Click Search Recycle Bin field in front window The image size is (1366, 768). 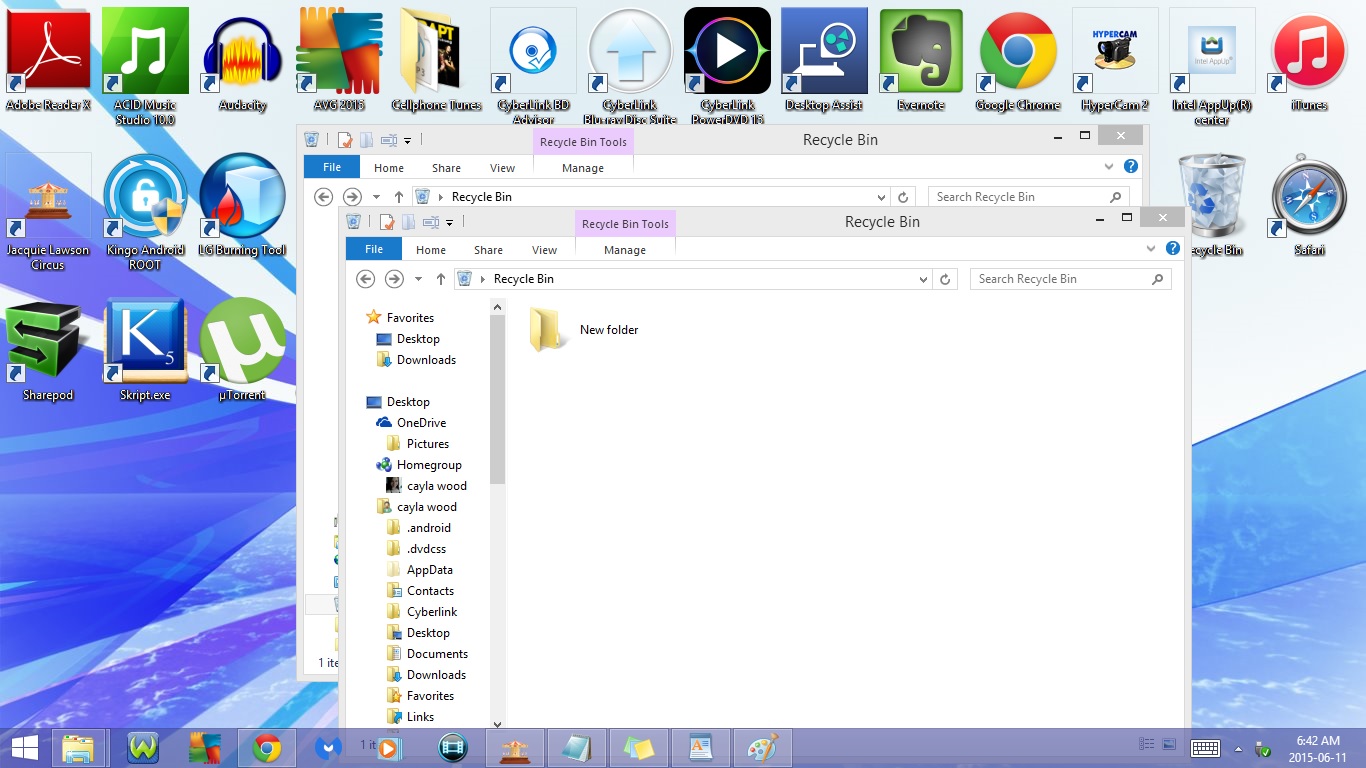(1070, 279)
